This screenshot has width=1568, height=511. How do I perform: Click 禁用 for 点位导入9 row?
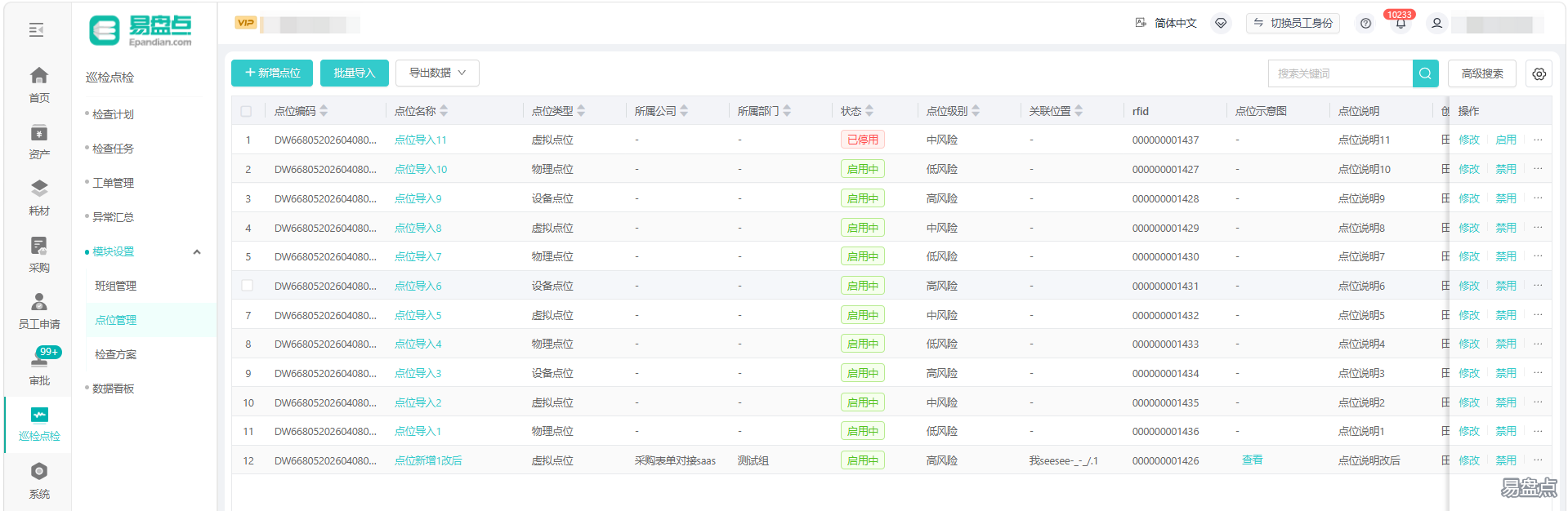coord(1506,198)
